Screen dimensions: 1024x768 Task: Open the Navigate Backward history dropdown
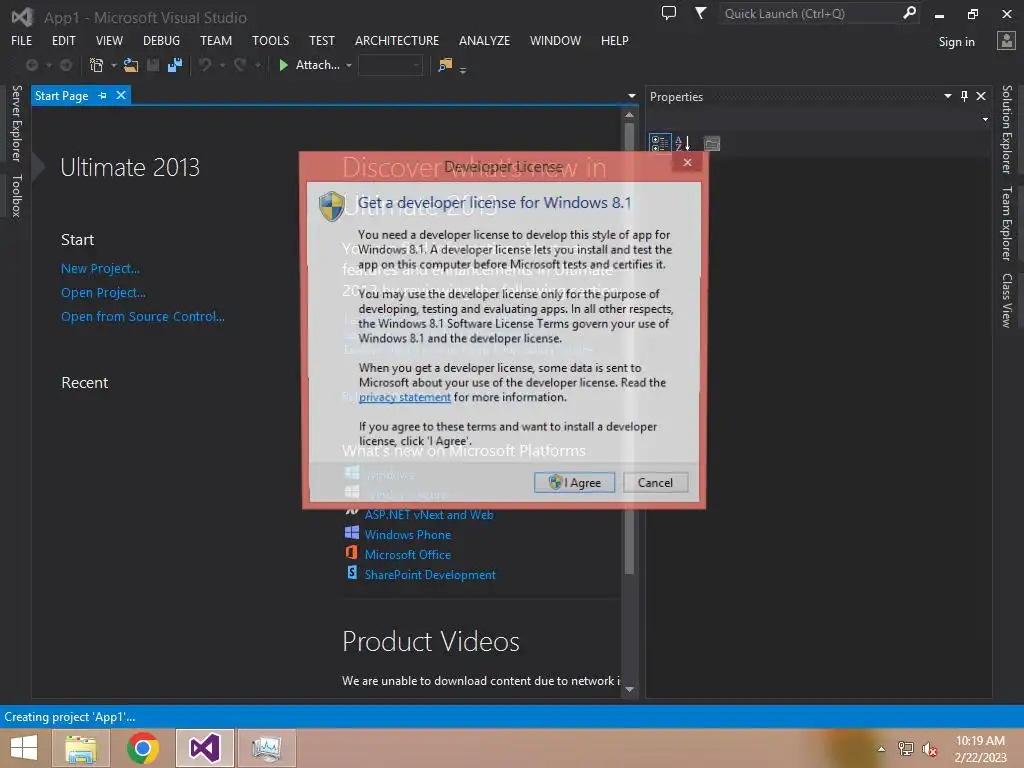pyautogui.click(x=48, y=65)
